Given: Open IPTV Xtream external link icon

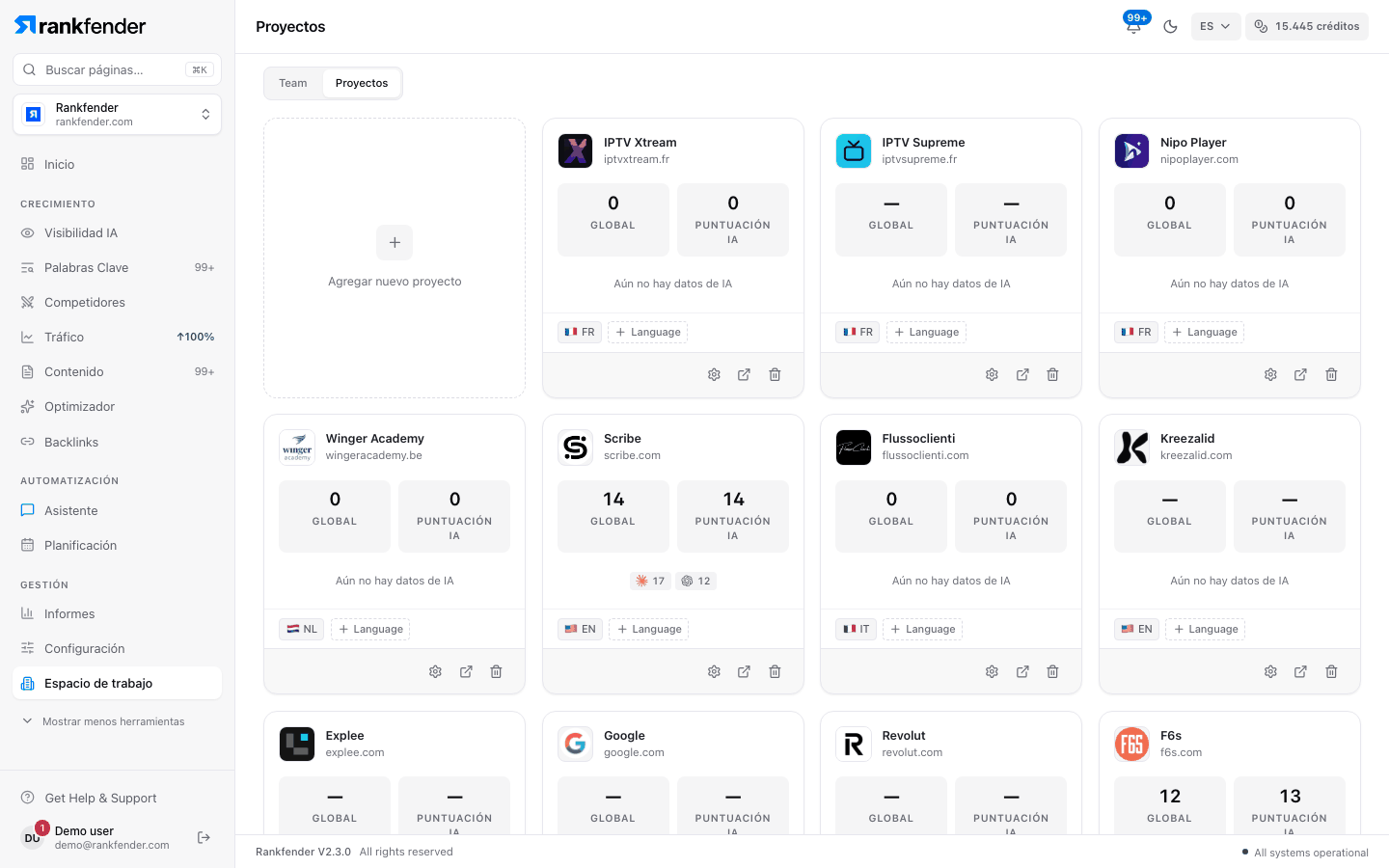Looking at the screenshot, I should pos(744,374).
